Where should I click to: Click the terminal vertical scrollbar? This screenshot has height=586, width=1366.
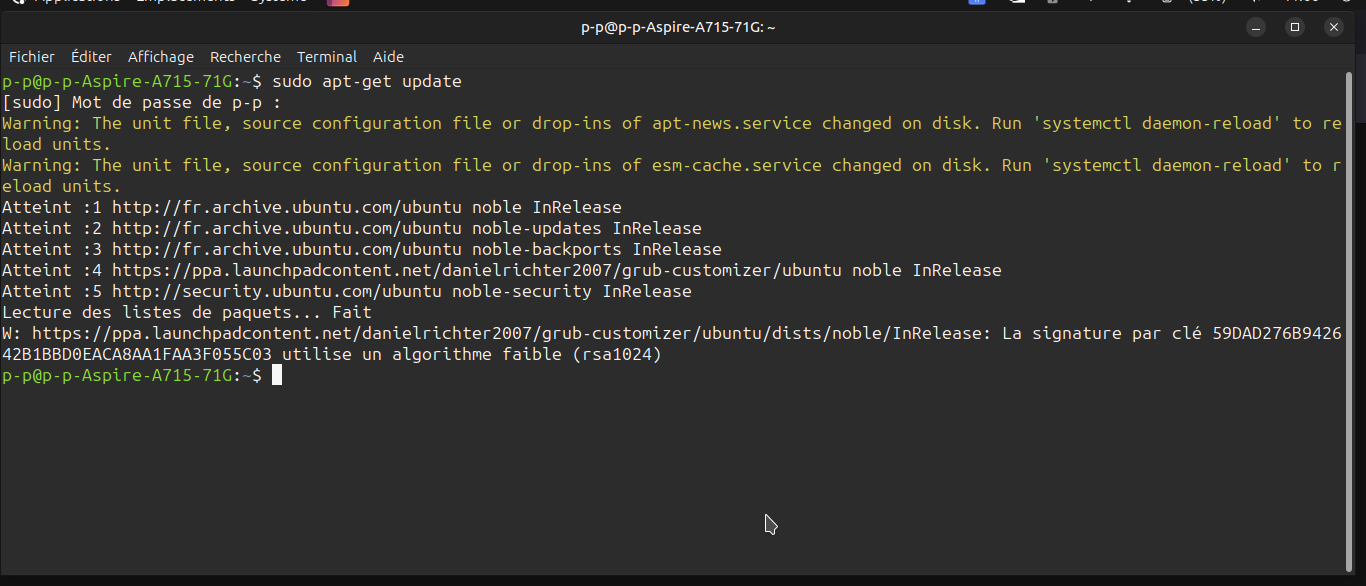[1347, 320]
